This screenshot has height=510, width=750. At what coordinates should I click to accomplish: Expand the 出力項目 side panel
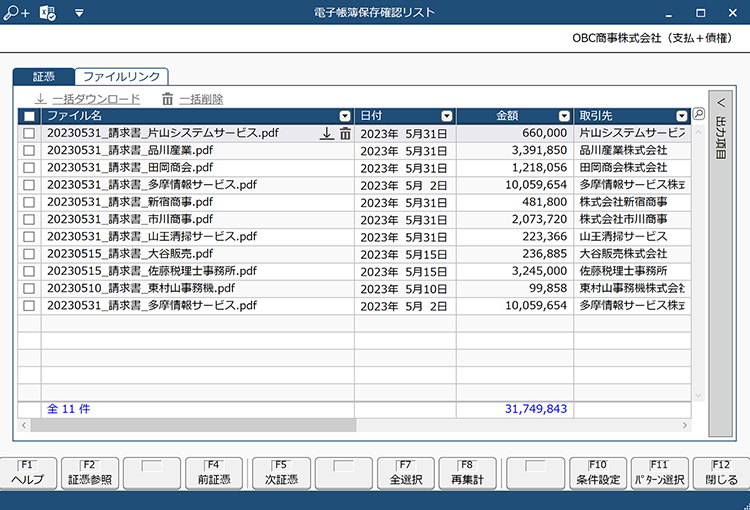720,263
